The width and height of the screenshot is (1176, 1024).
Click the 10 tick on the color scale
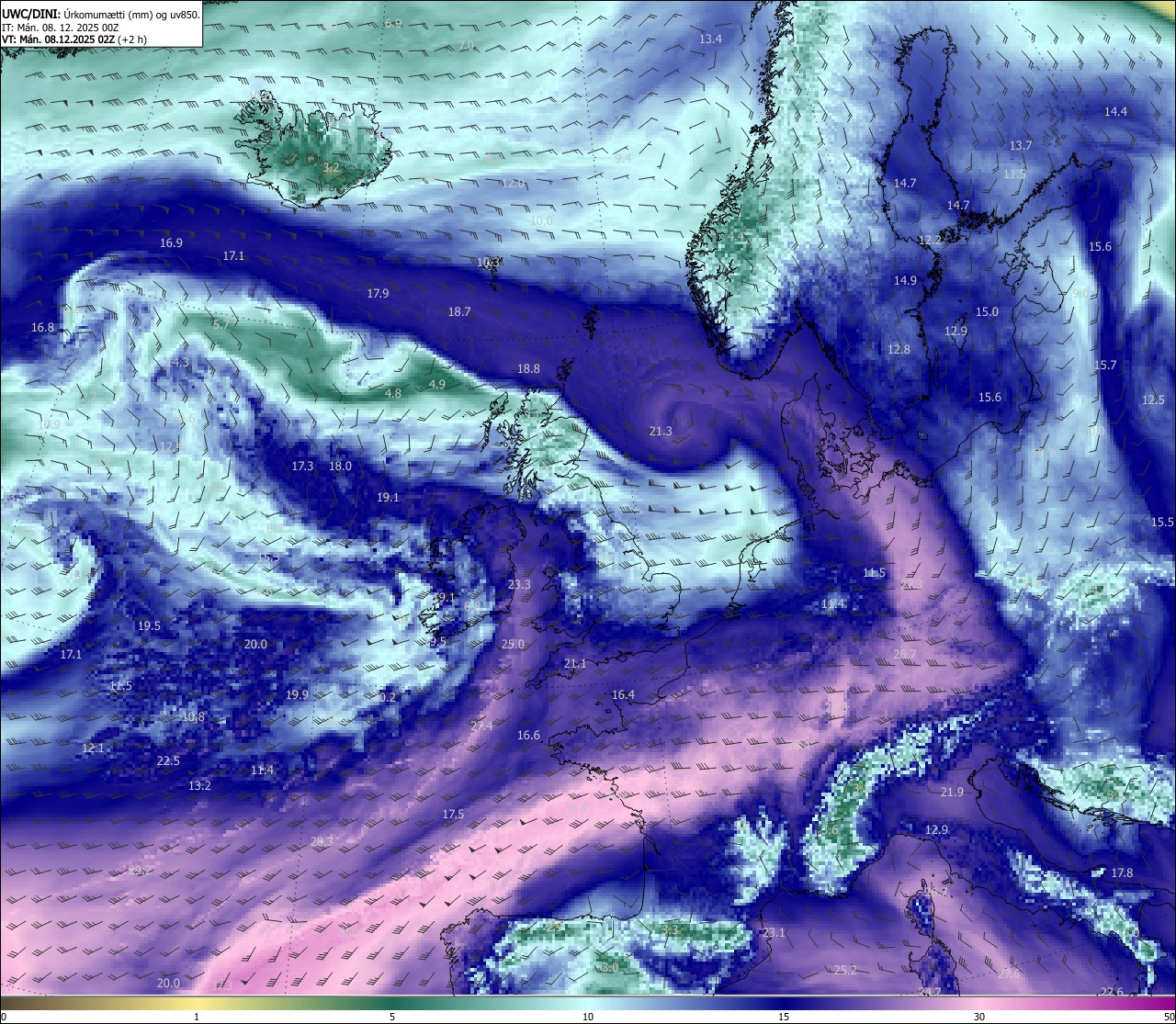(x=588, y=1017)
